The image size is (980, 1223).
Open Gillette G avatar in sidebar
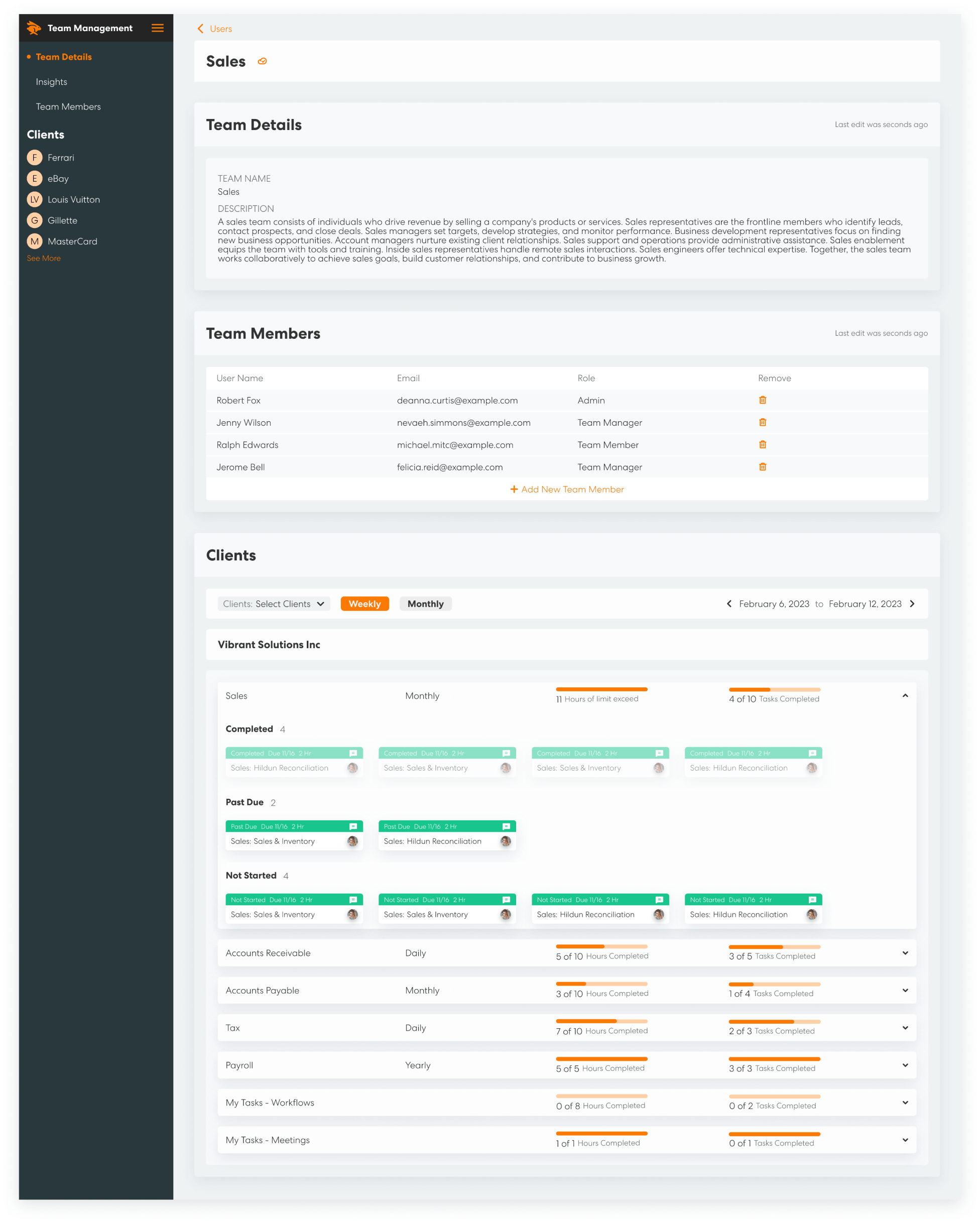[35, 220]
